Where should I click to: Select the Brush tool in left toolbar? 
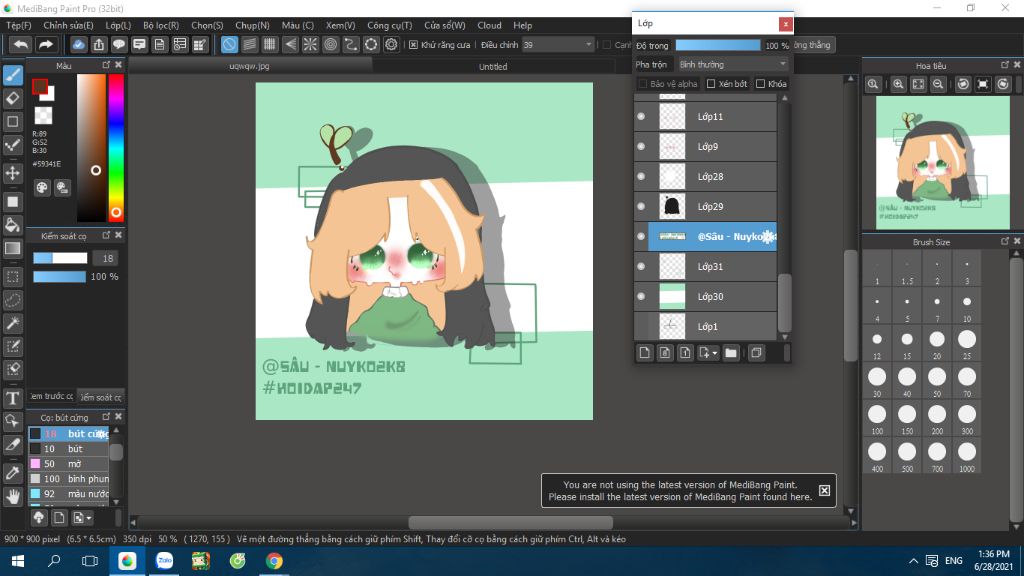13,75
